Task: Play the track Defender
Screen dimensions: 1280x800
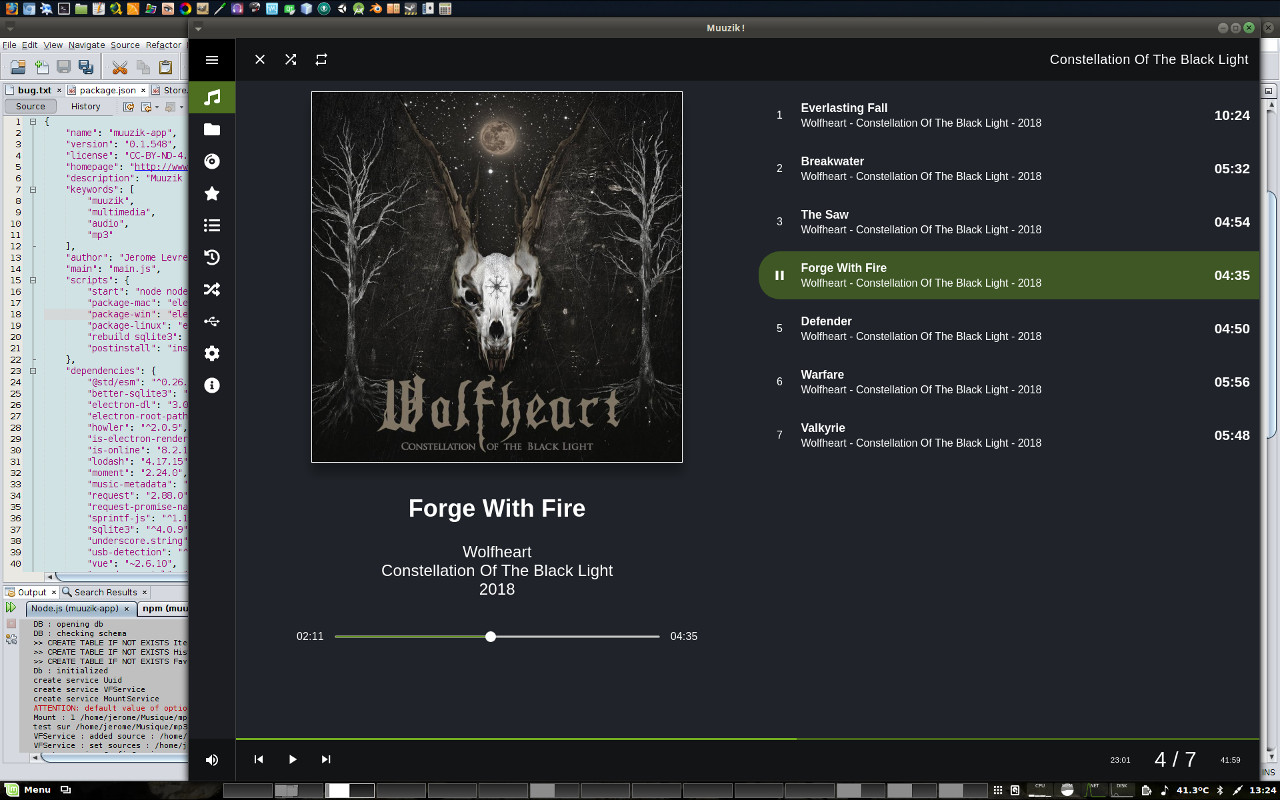Action: click(1009, 328)
